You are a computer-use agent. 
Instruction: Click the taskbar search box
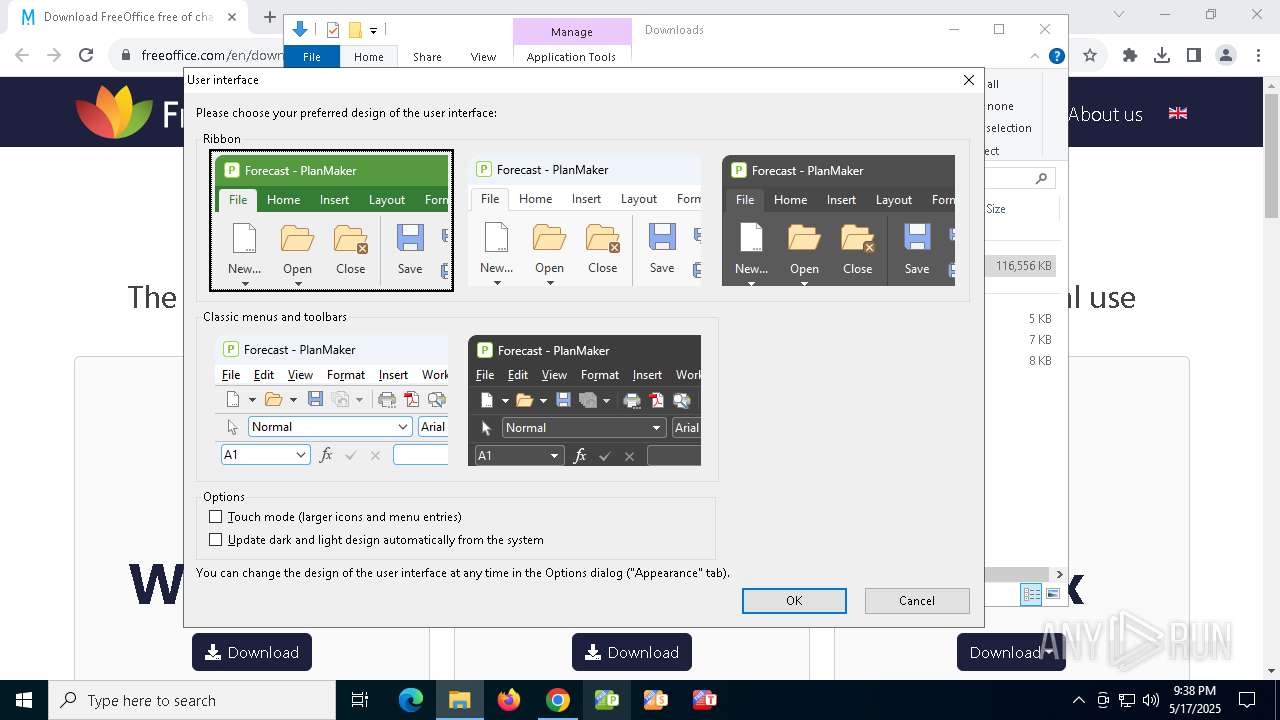pos(191,700)
